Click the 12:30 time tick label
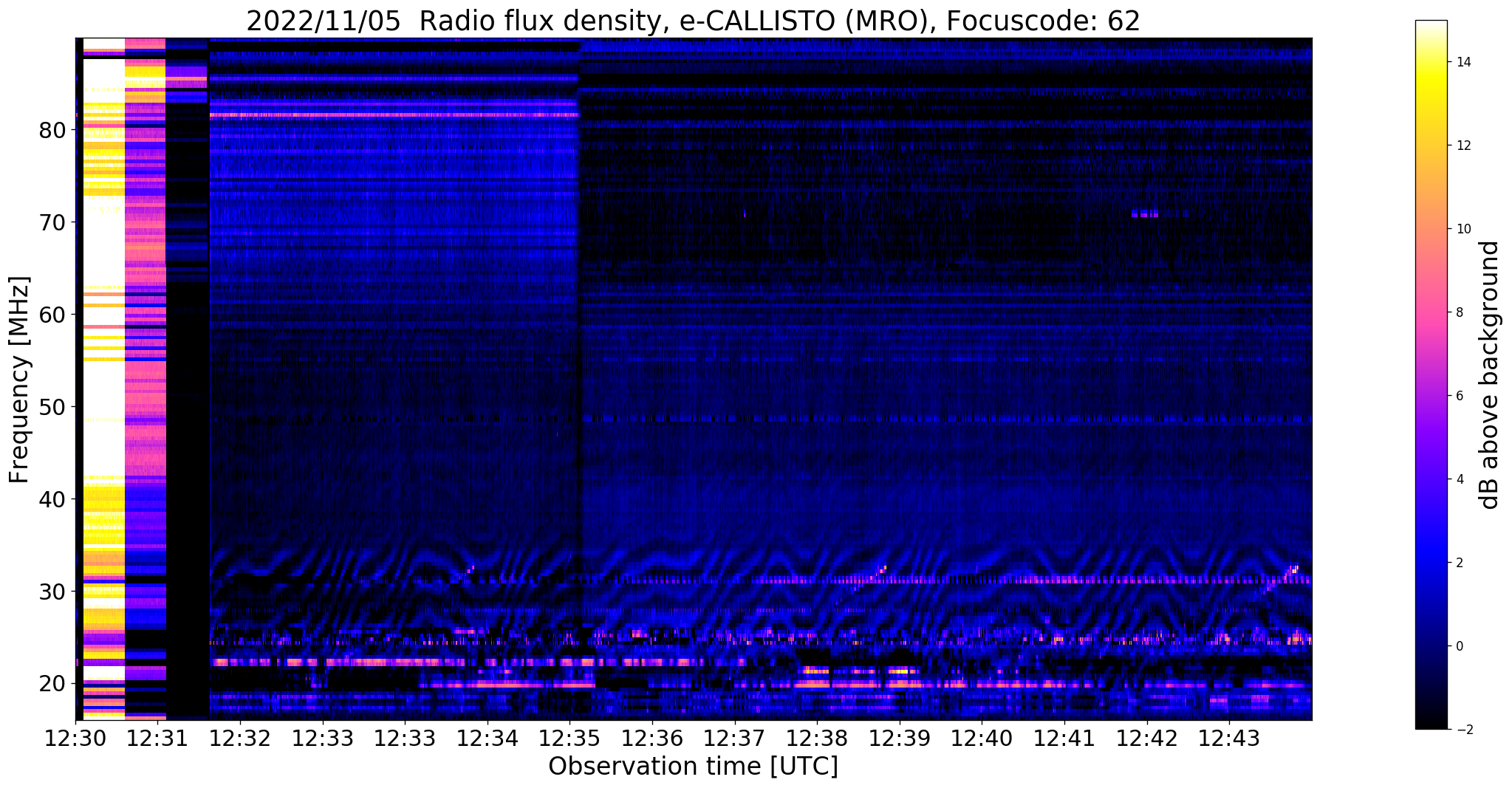 pos(75,739)
